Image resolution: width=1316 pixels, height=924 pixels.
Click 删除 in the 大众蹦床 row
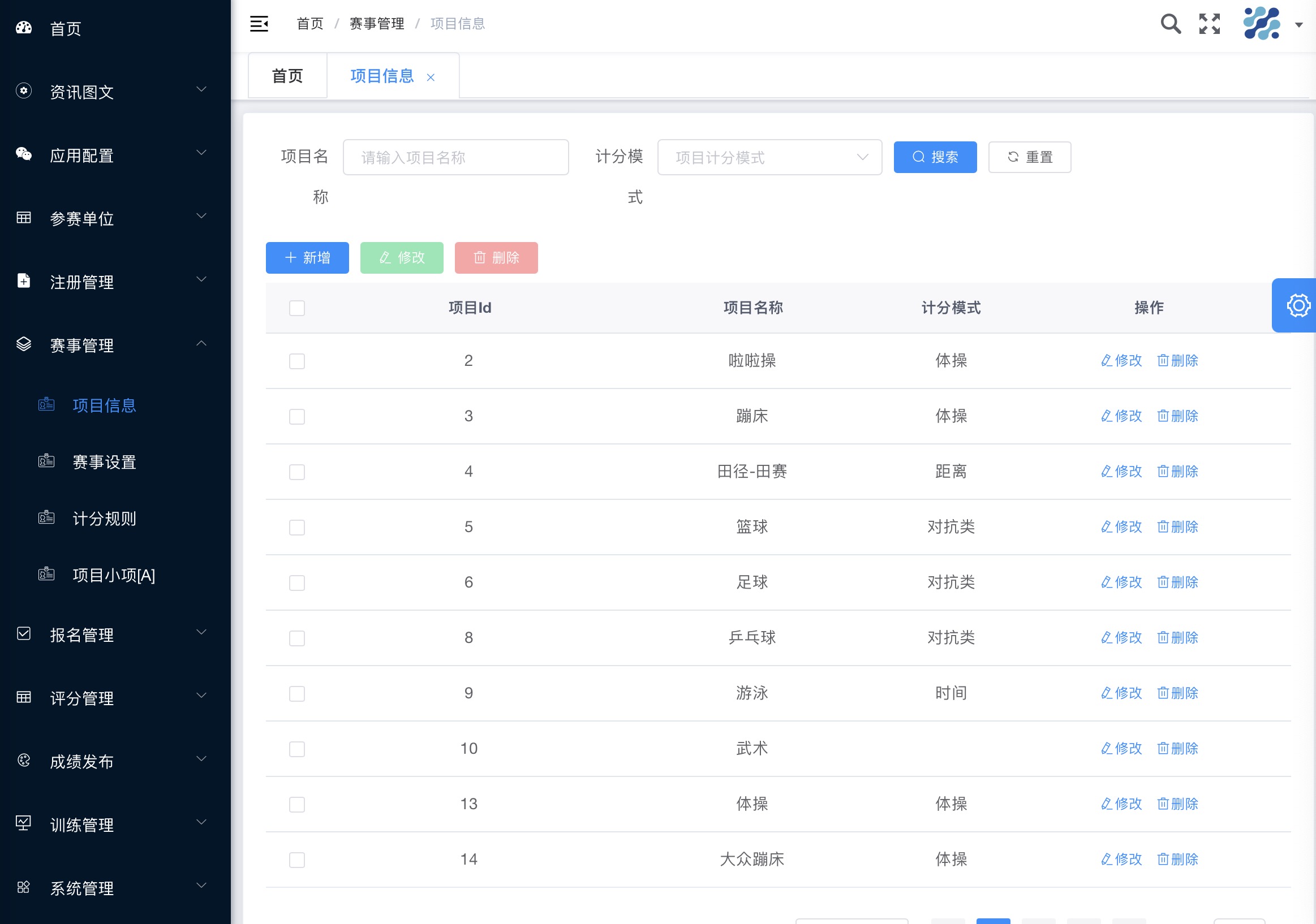click(x=1178, y=860)
